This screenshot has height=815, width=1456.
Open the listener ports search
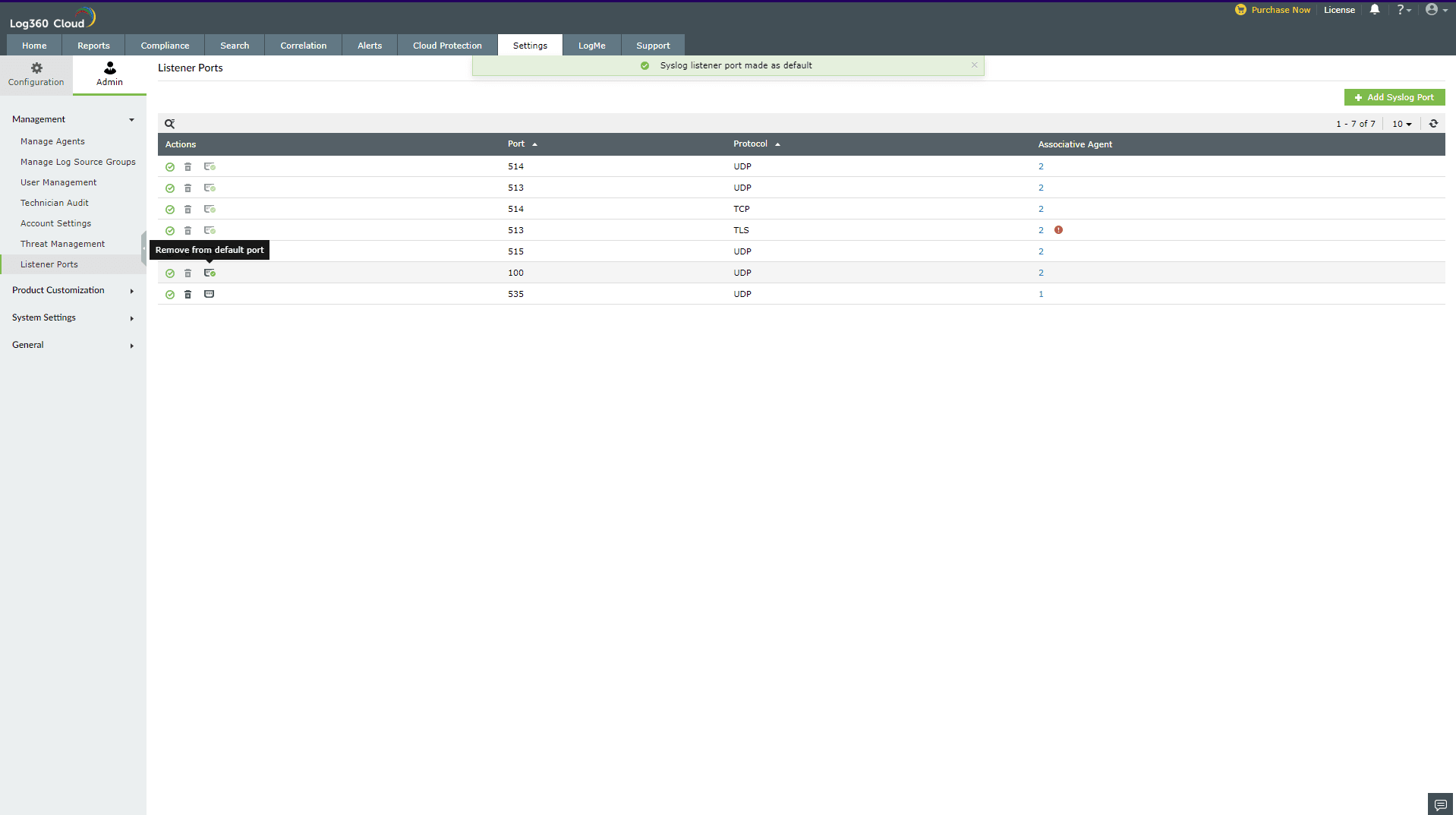click(x=170, y=124)
